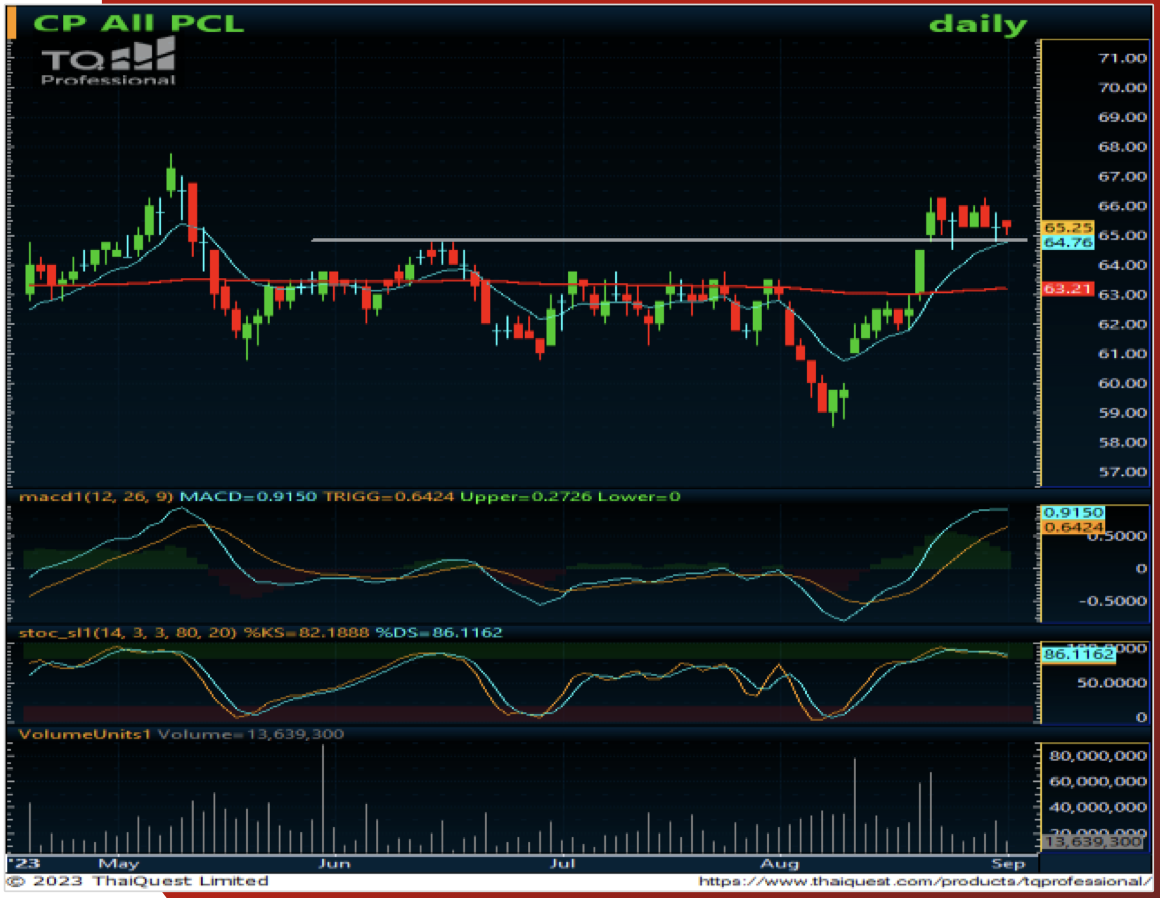Click the %DS=86.1162 stochastic readout

coord(439,633)
